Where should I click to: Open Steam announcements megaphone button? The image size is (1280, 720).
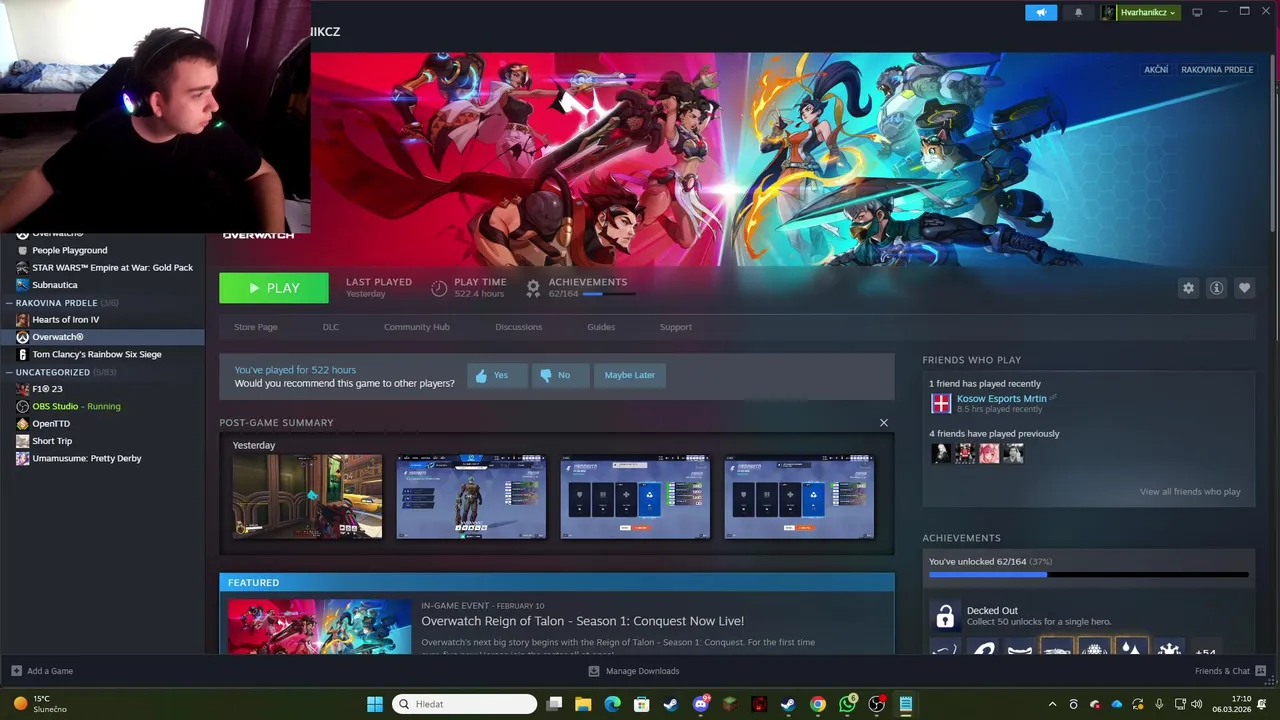point(1041,12)
